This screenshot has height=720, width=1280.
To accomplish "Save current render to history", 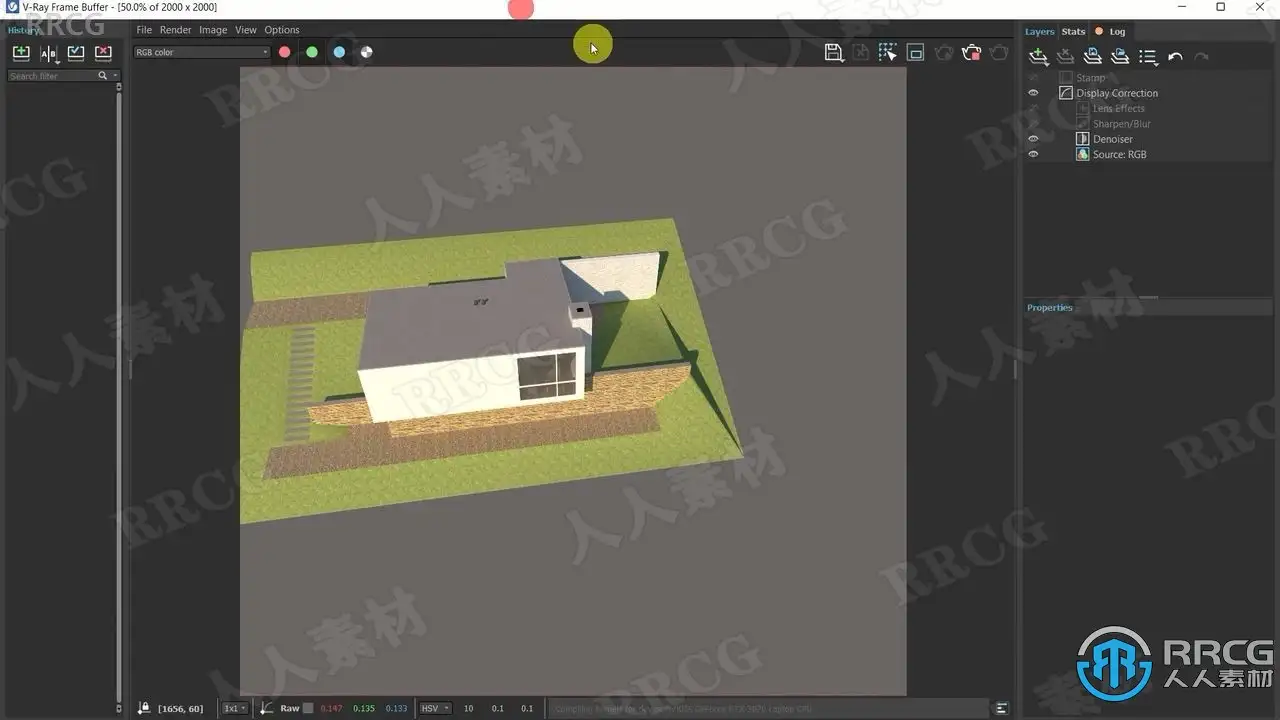I will click(x=20, y=53).
